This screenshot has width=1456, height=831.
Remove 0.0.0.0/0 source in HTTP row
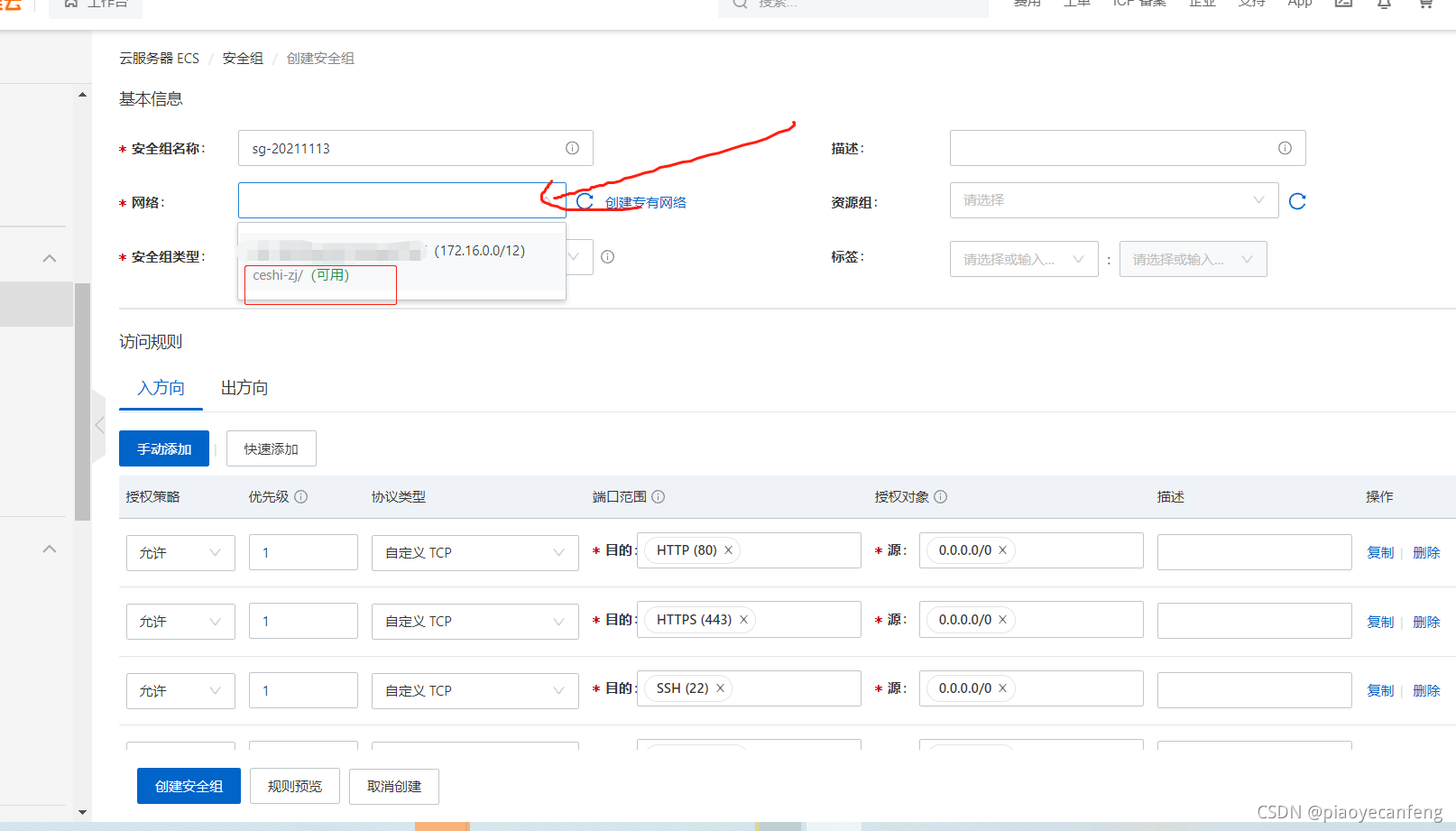[x=1002, y=550]
